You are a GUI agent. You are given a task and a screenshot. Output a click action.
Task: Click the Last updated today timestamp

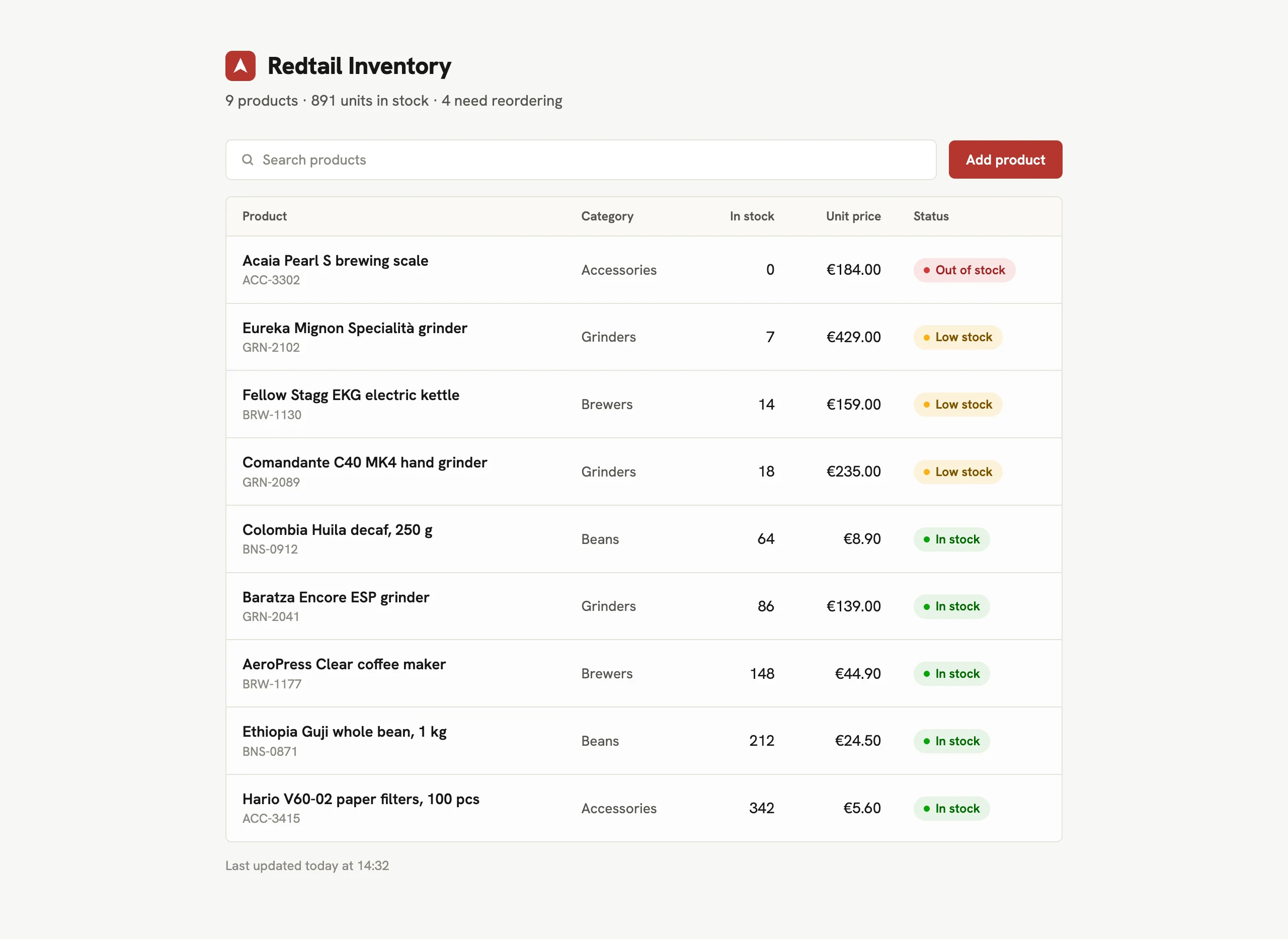[x=307, y=866]
